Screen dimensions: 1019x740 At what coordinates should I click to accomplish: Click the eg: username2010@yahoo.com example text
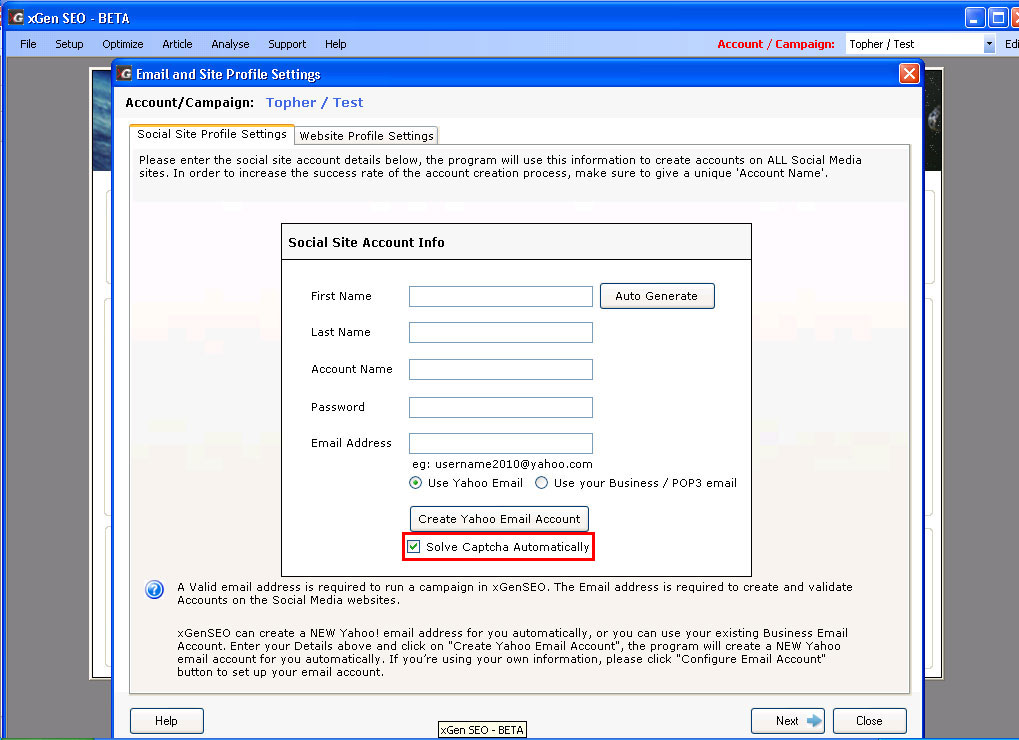coord(502,464)
